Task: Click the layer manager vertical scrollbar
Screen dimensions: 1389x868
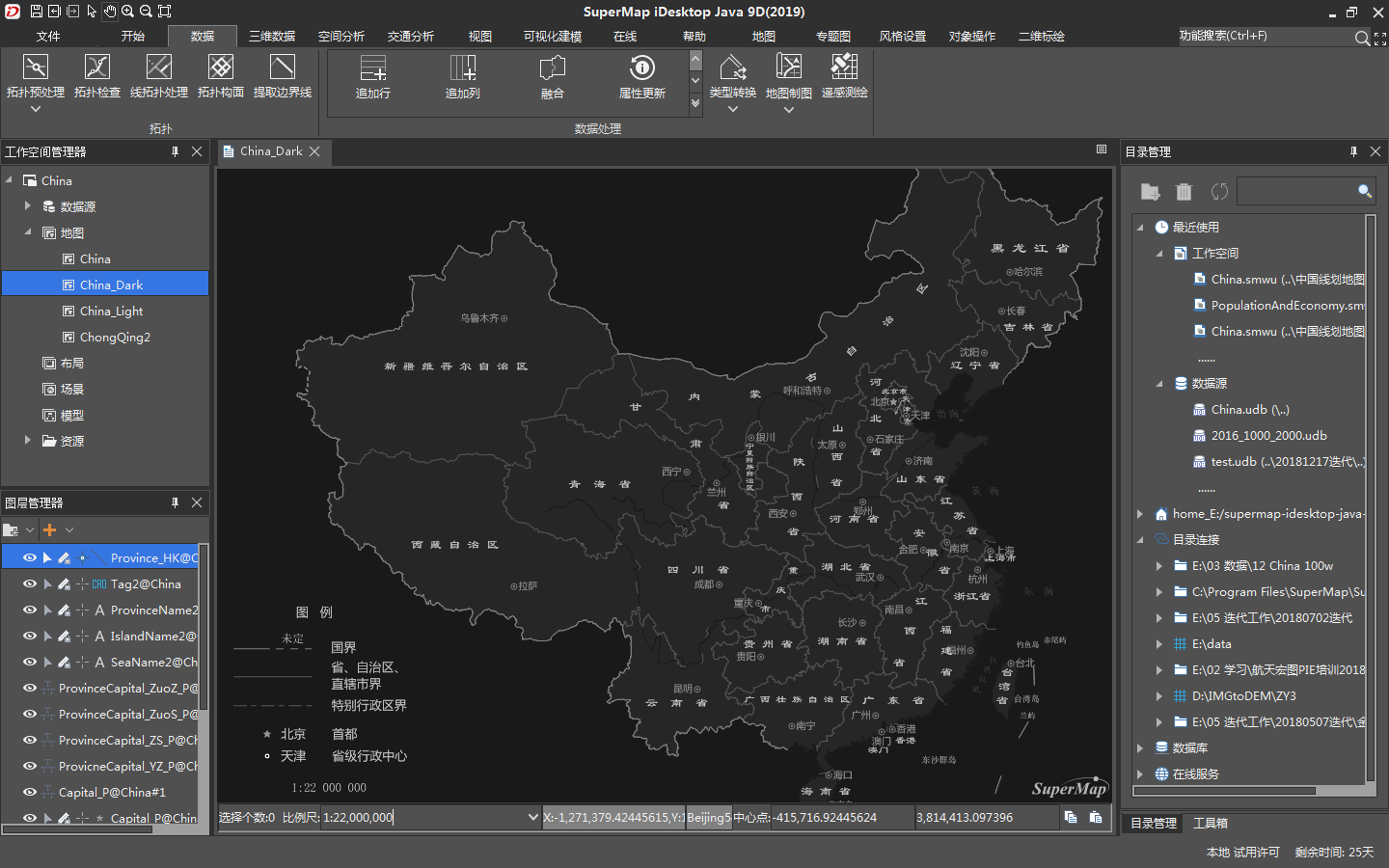Action: (203, 628)
